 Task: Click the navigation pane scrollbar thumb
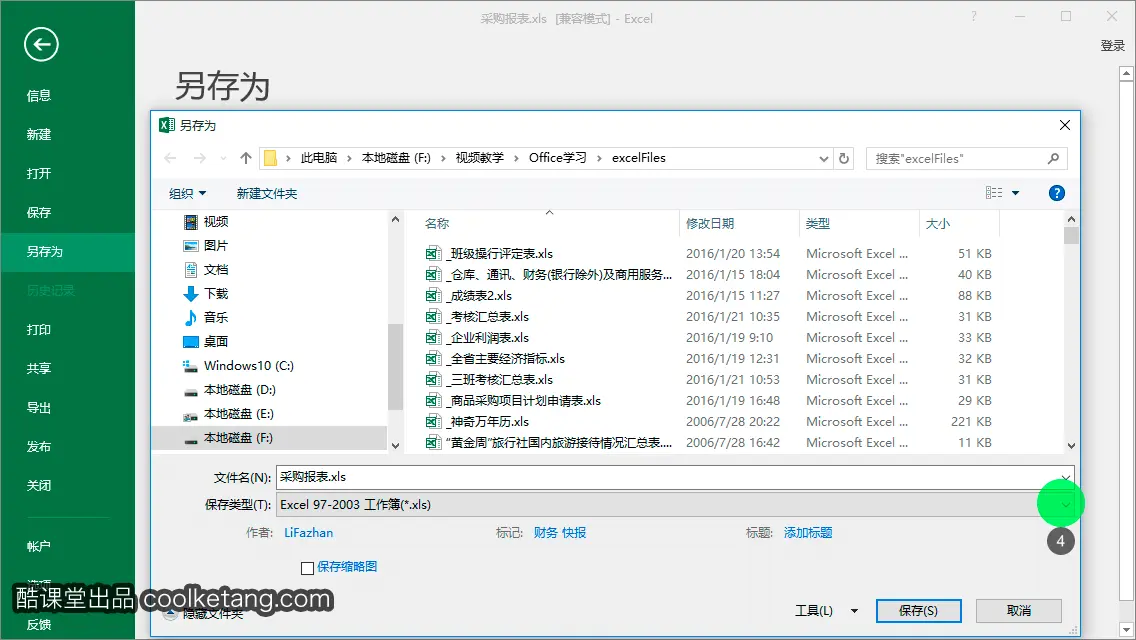coord(395,367)
